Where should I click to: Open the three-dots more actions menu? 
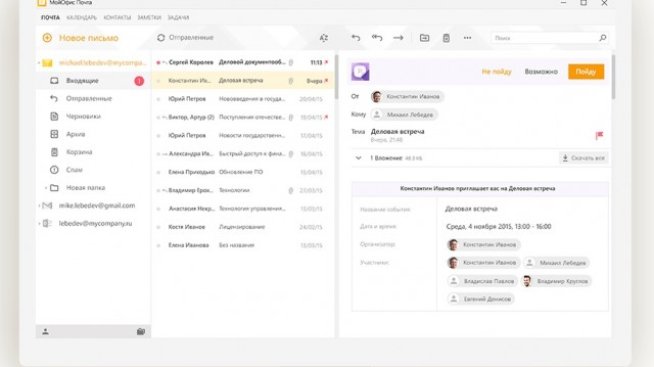(468, 38)
